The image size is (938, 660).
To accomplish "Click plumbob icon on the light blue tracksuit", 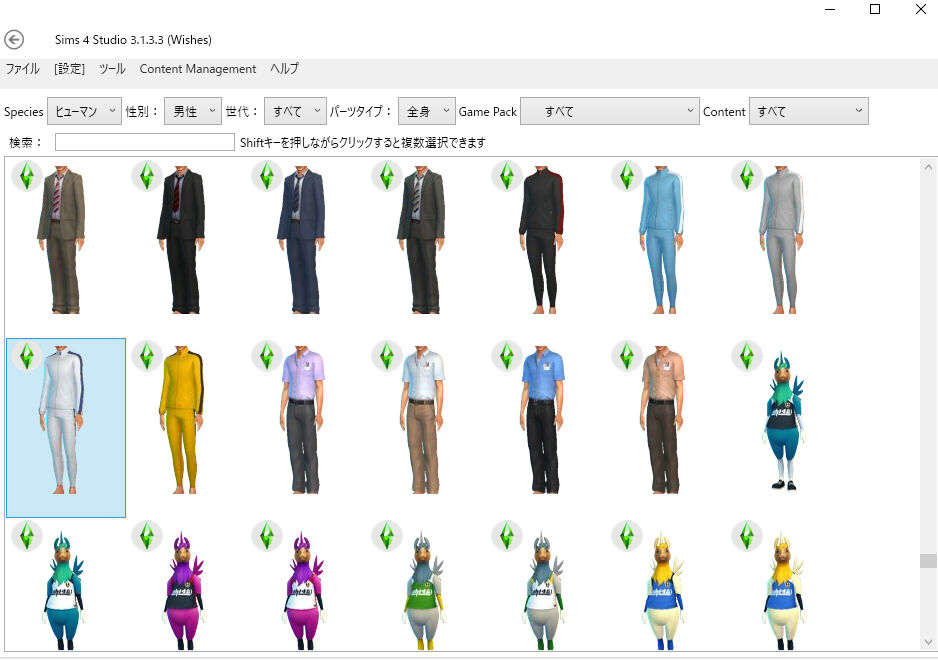I will 626,176.
